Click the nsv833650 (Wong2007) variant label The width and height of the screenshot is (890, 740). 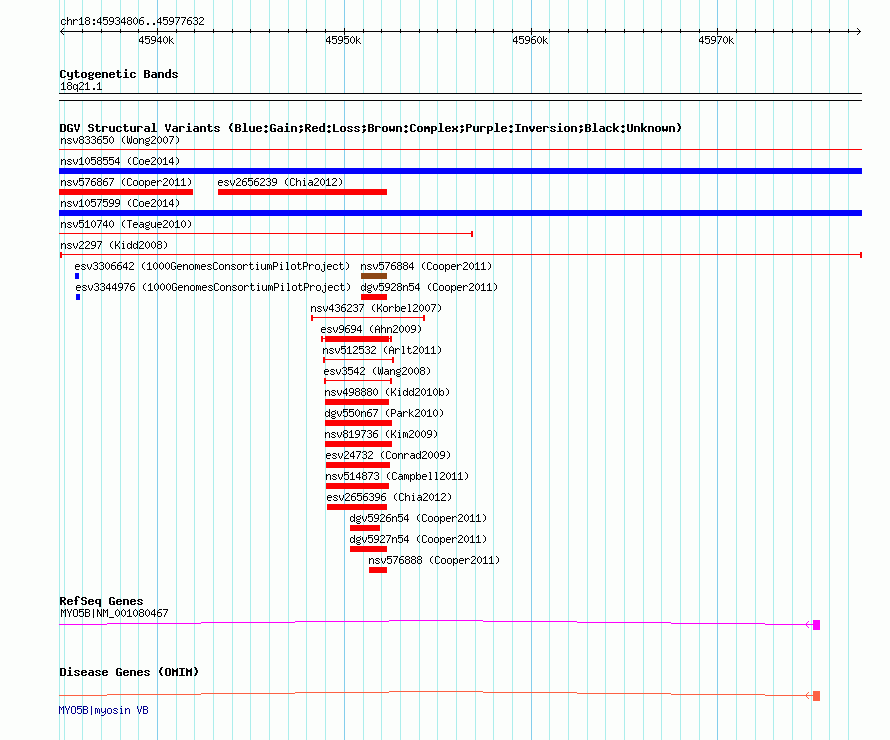click(x=120, y=140)
